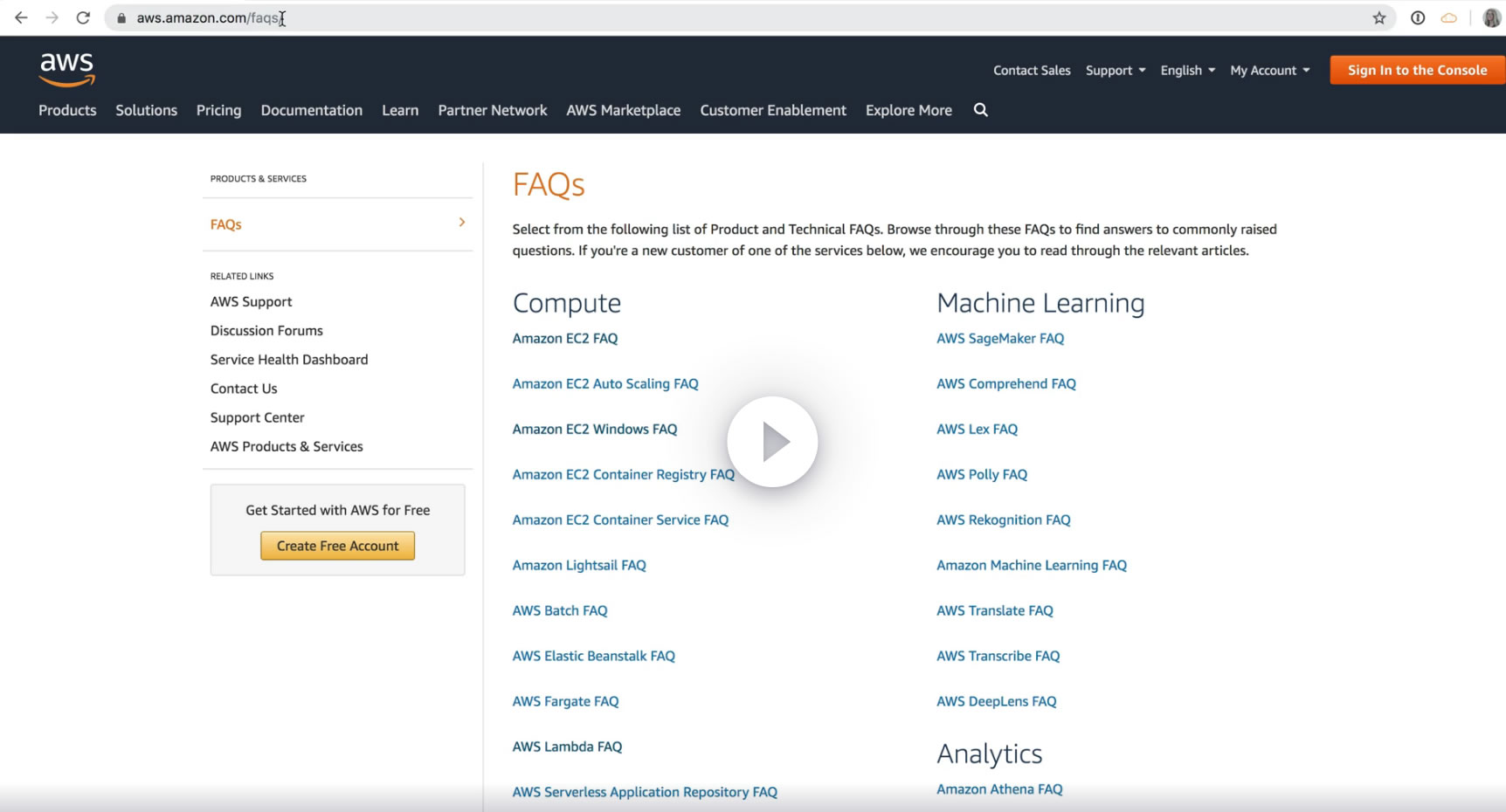Open the AWS Fargate FAQ link
Screen dimensions: 1506x812
pyautogui.click(x=565, y=701)
